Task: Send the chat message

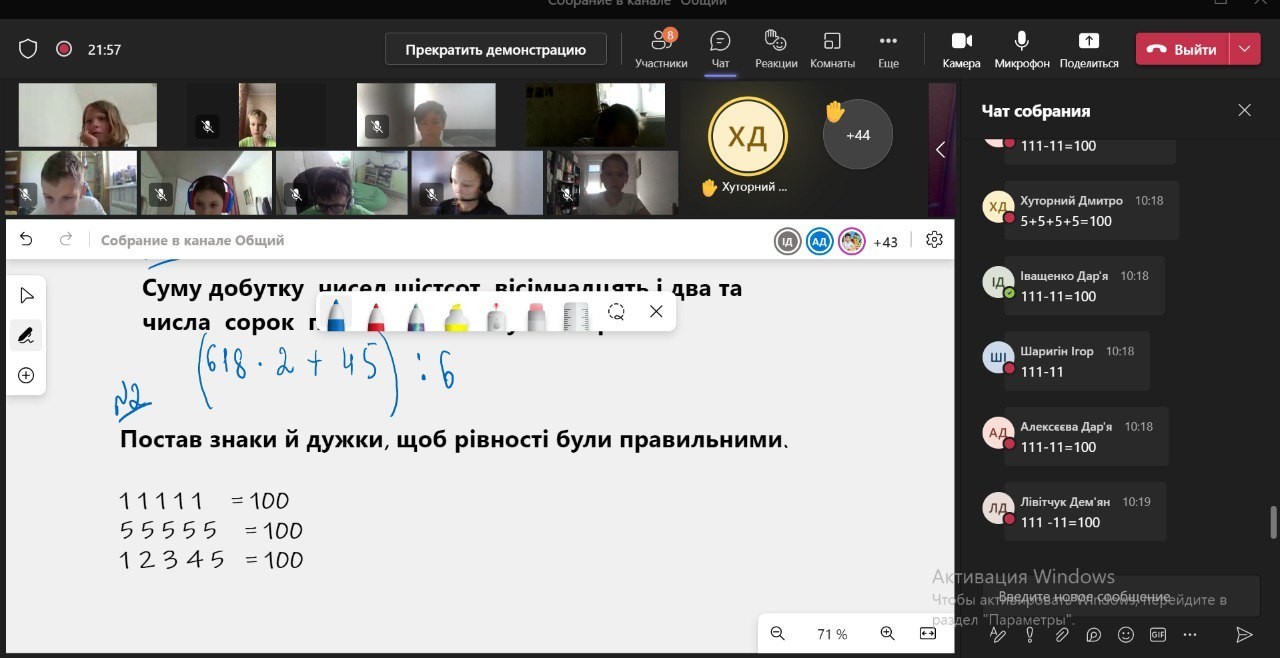Action: click(x=1244, y=634)
